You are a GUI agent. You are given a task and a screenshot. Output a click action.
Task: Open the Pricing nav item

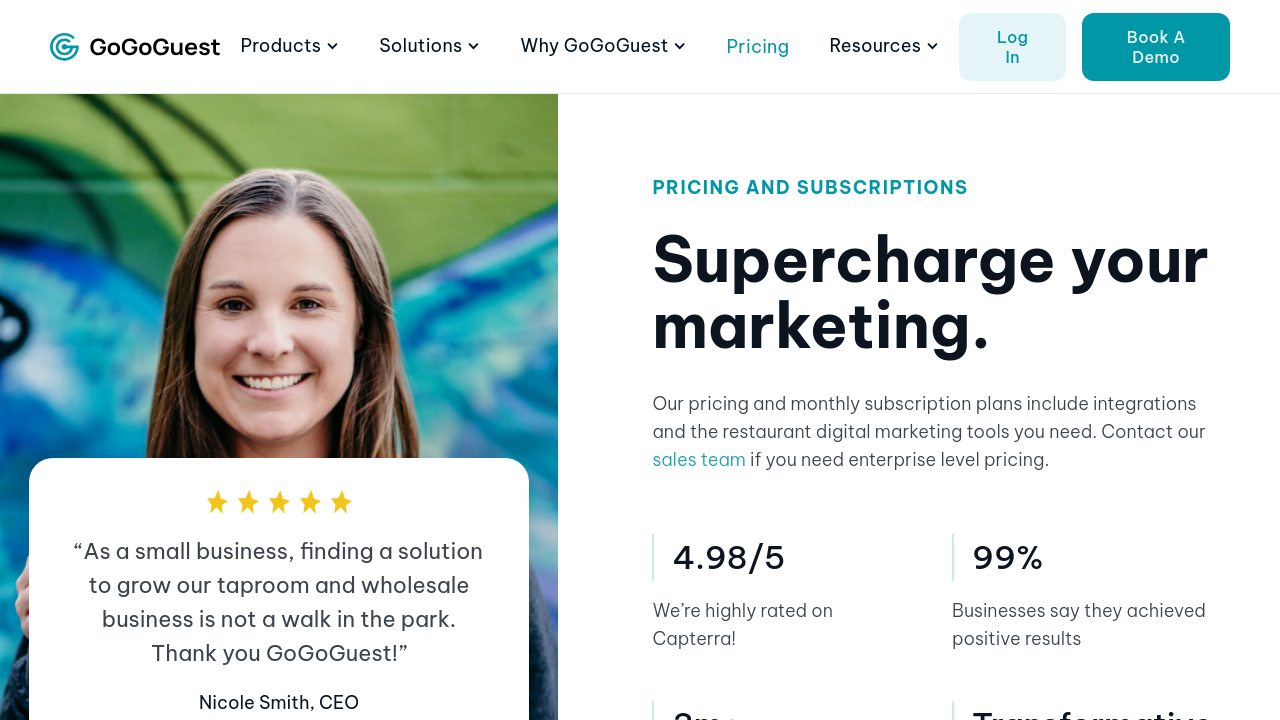[757, 47]
